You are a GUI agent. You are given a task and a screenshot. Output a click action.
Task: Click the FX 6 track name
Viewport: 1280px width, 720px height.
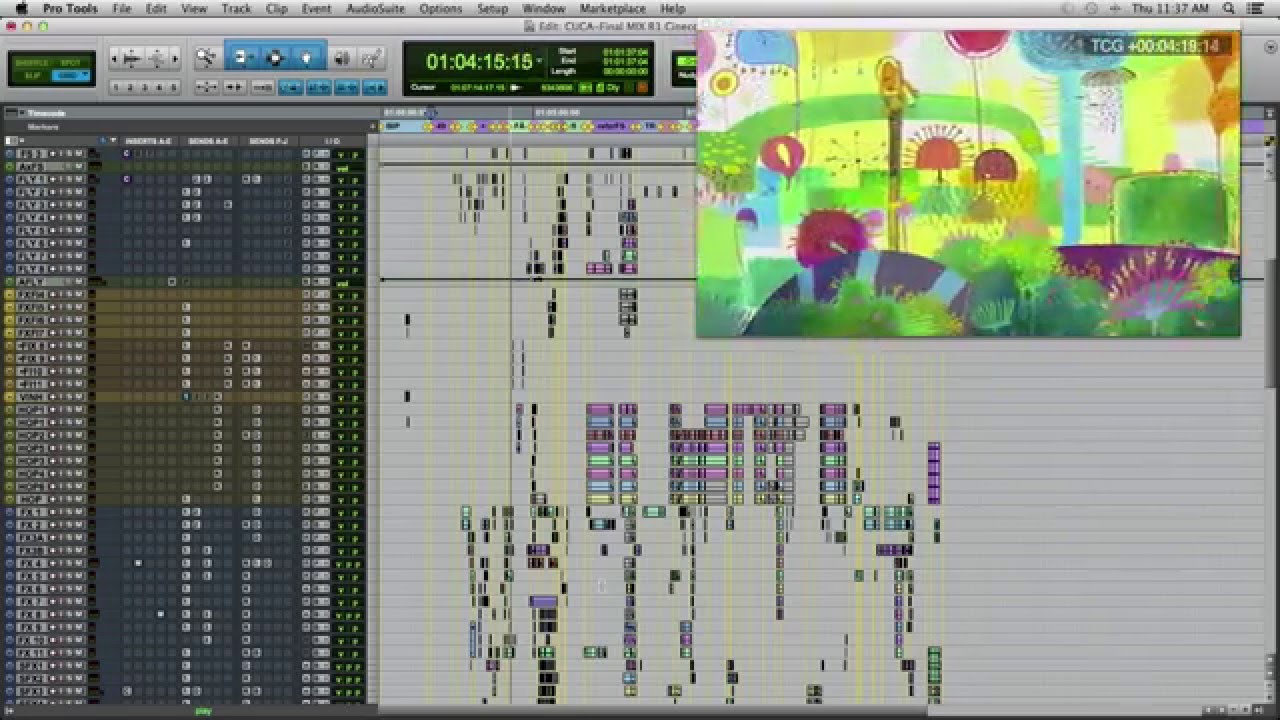click(x=30, y=589)
